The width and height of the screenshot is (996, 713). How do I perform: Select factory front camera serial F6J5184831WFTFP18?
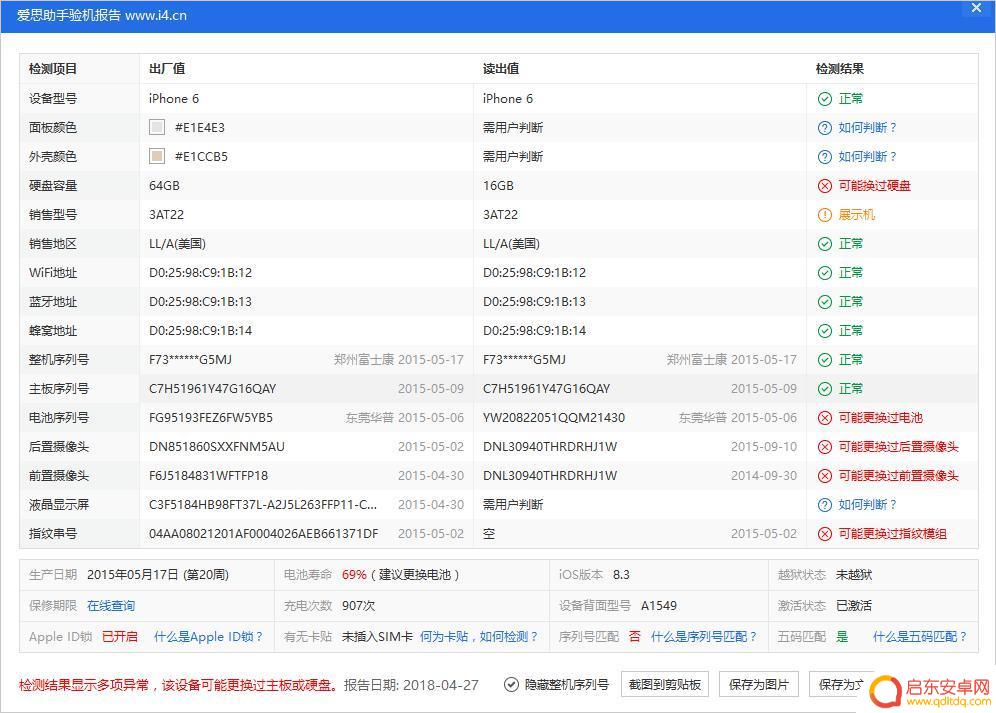[x=208, y=476]
